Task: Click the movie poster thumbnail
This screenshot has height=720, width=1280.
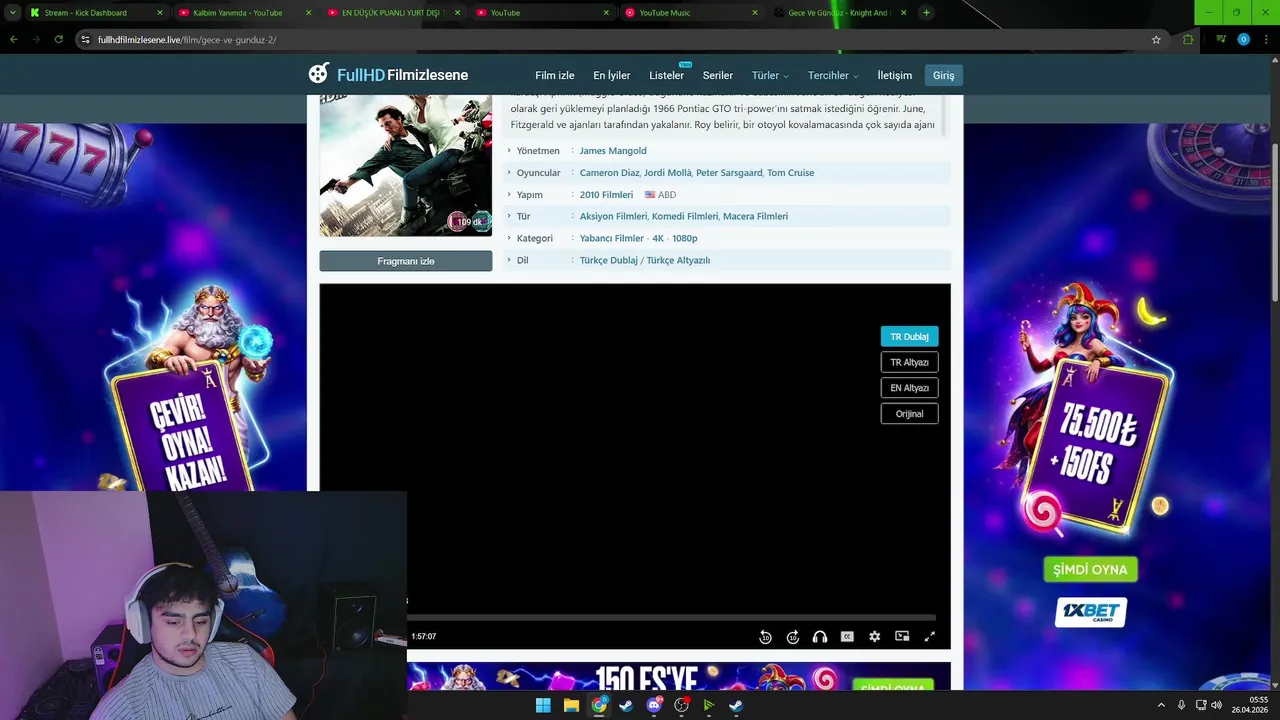Action: coord(405,165)
